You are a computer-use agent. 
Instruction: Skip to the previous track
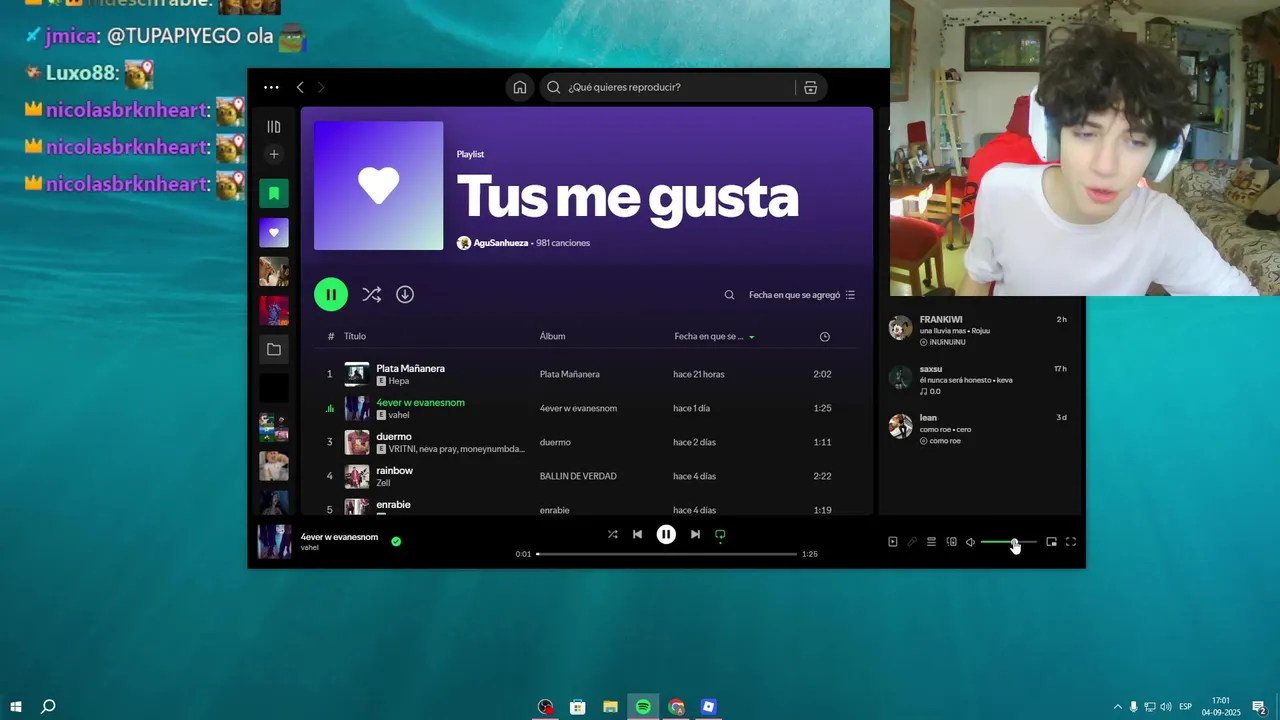coord(637,534)
